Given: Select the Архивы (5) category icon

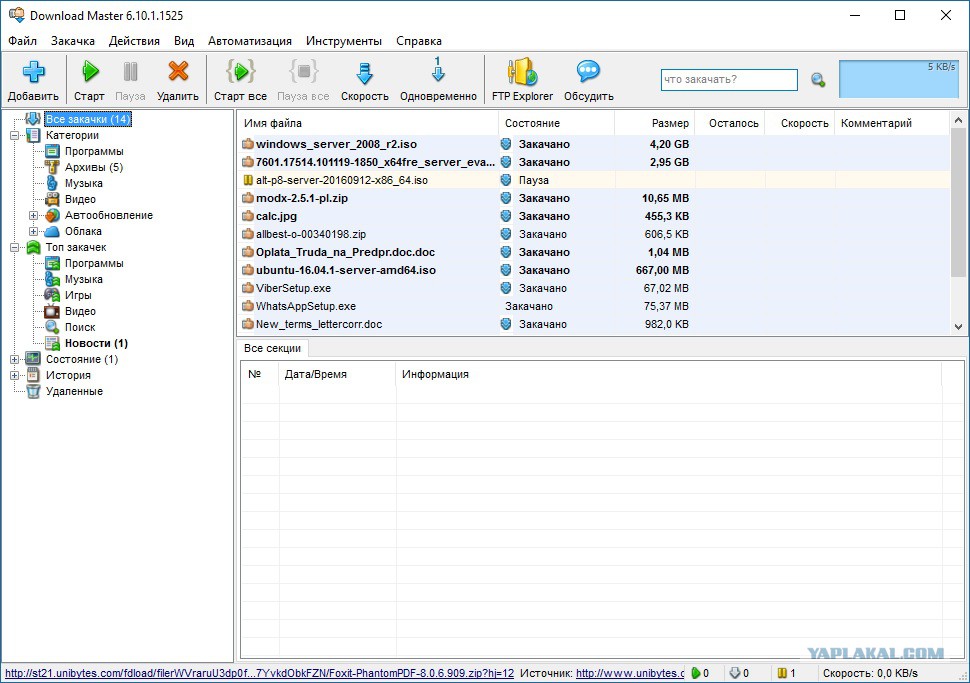Looking at the screenshot, I should [x=53, y=167].
